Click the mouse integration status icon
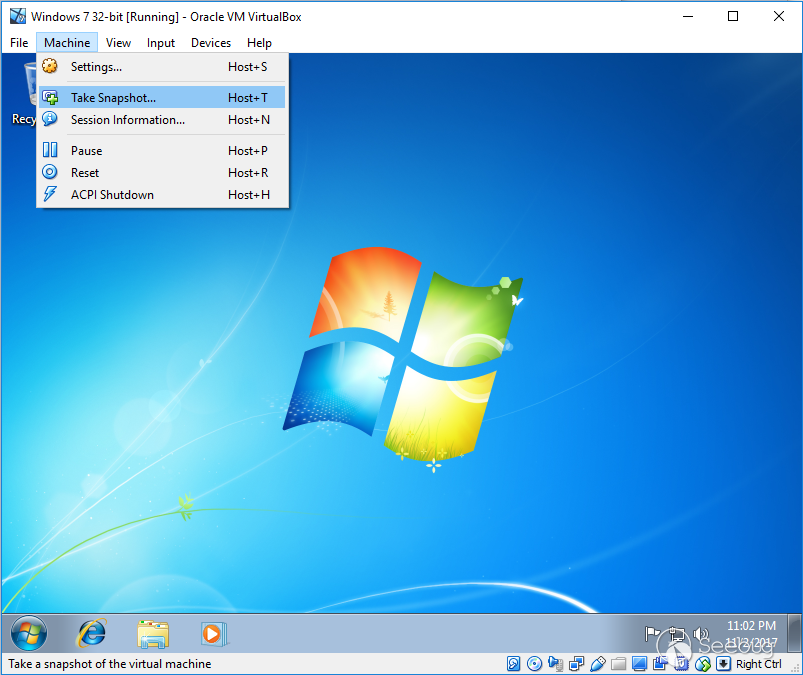803x675 pixels. [x=703, y=664]
